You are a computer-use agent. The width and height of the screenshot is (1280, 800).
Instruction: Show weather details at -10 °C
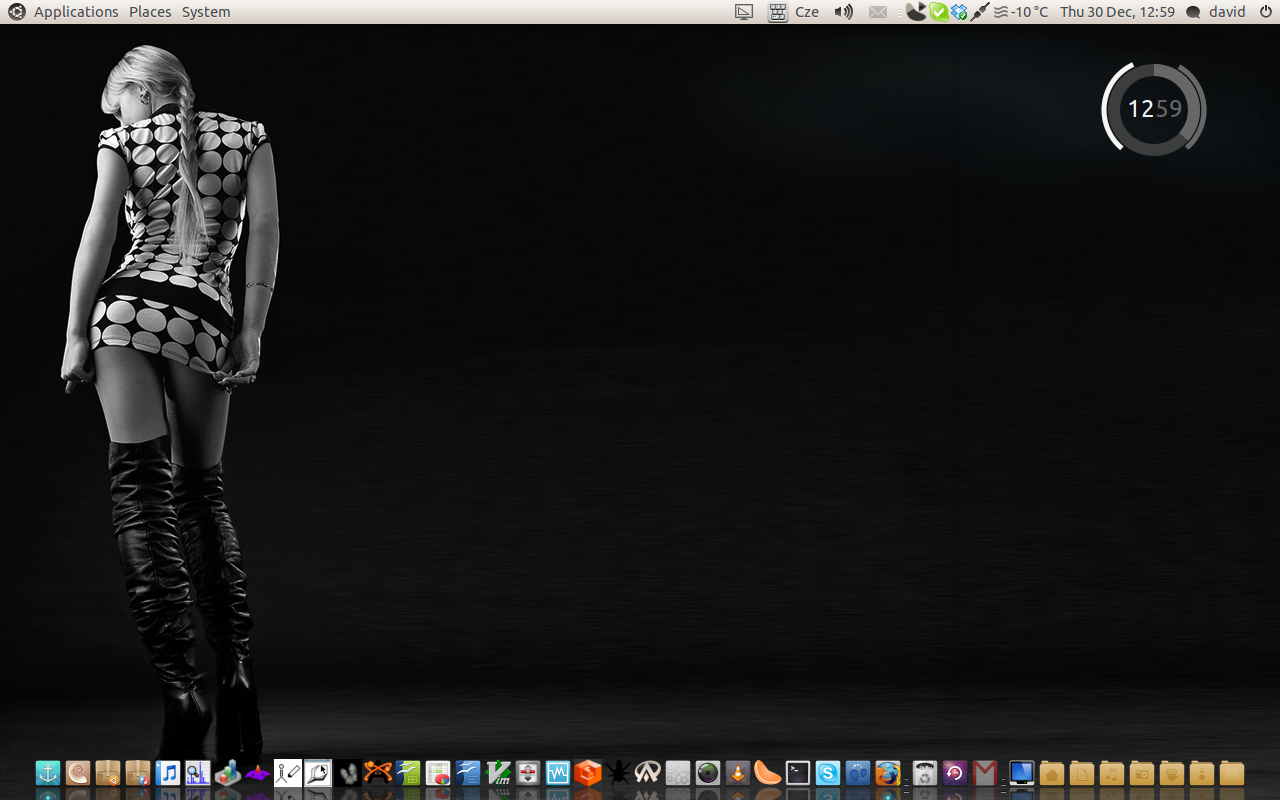click(1021, 12)
